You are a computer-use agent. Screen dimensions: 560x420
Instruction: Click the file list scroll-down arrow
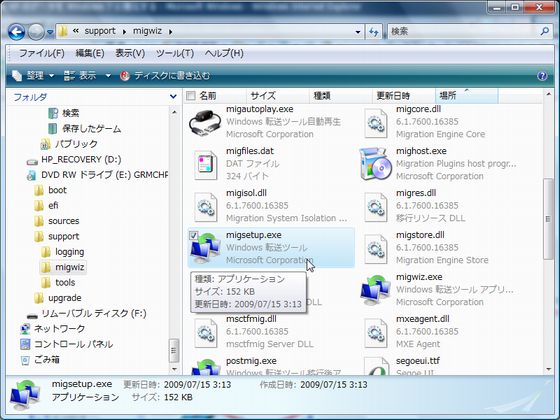tap(548, 369)
